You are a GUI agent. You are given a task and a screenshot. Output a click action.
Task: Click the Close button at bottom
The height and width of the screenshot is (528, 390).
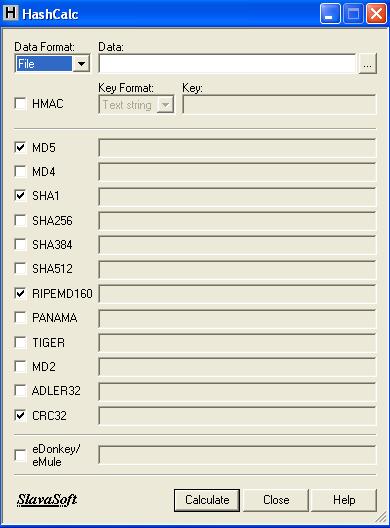(276, 500)
